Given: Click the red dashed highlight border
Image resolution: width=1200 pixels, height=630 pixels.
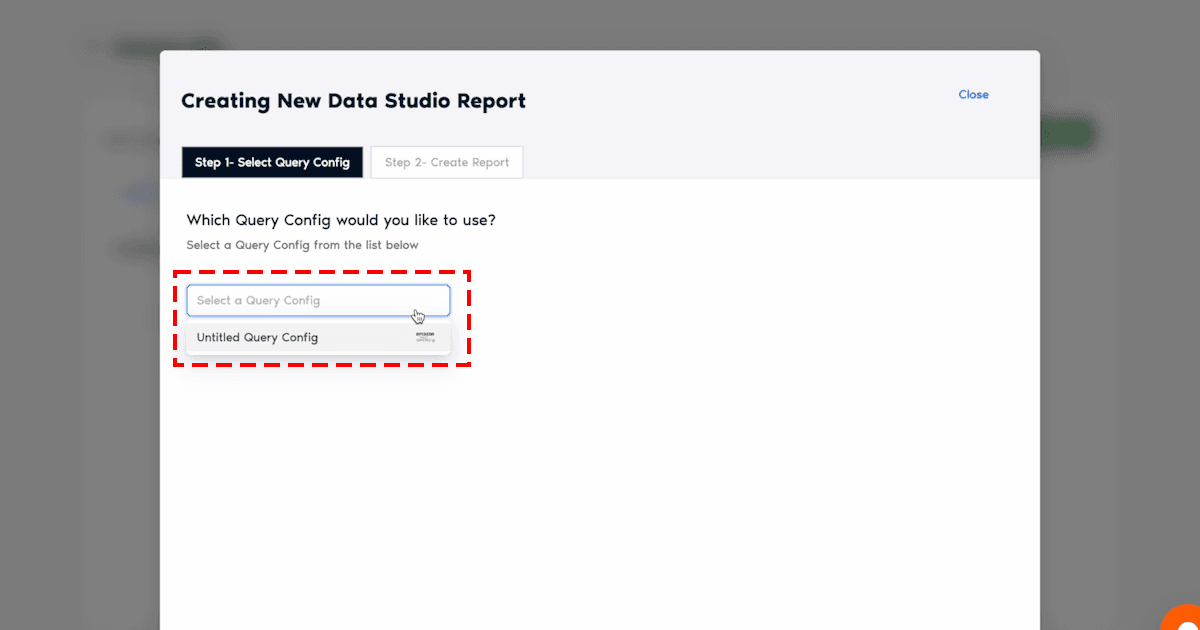Looking at the screenshot, I should (x=320, y=271).
